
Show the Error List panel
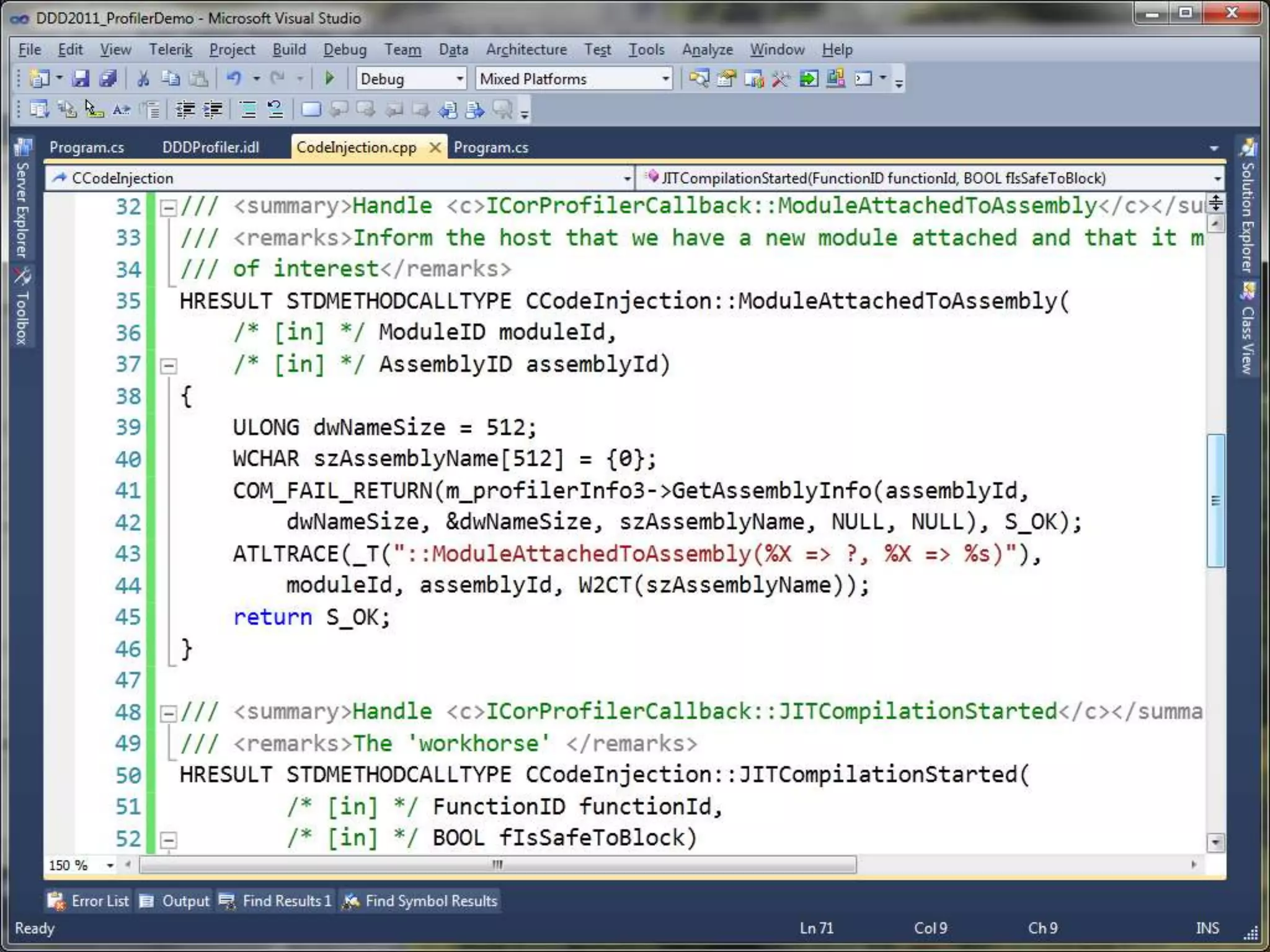pyautogui.click(x=88, y=901)
